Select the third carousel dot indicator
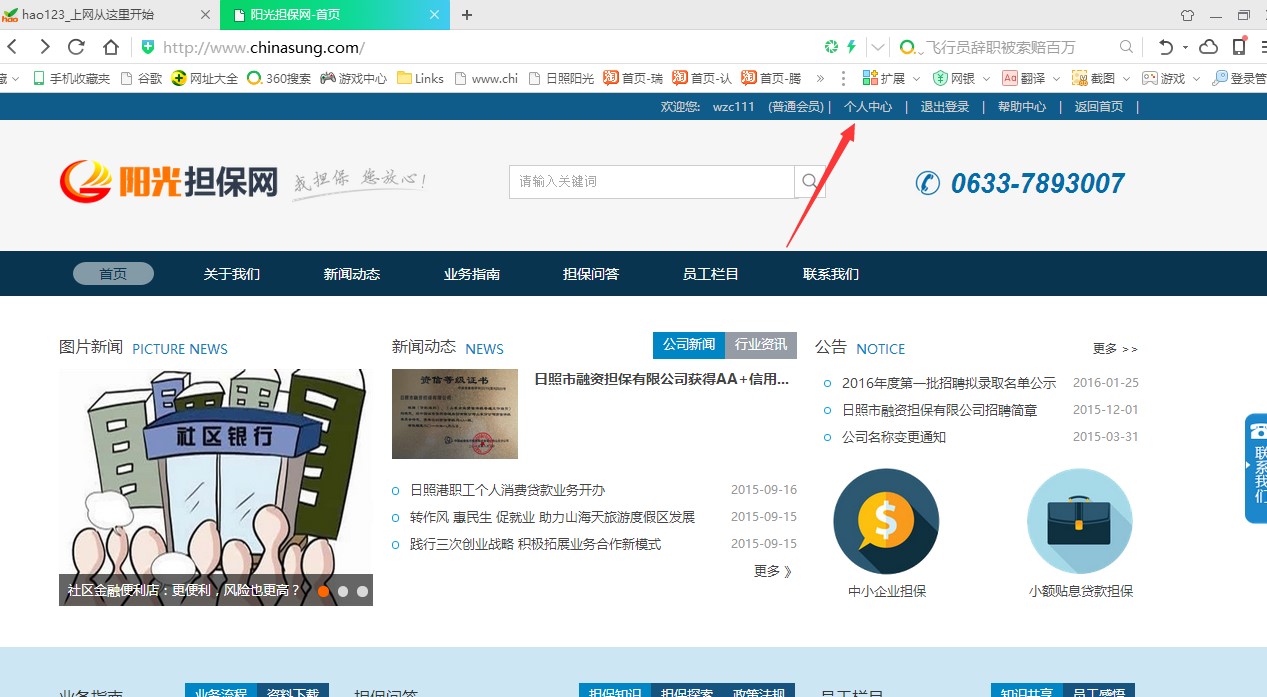Screen dimensions: 1267x697 [x=362, y=591]
